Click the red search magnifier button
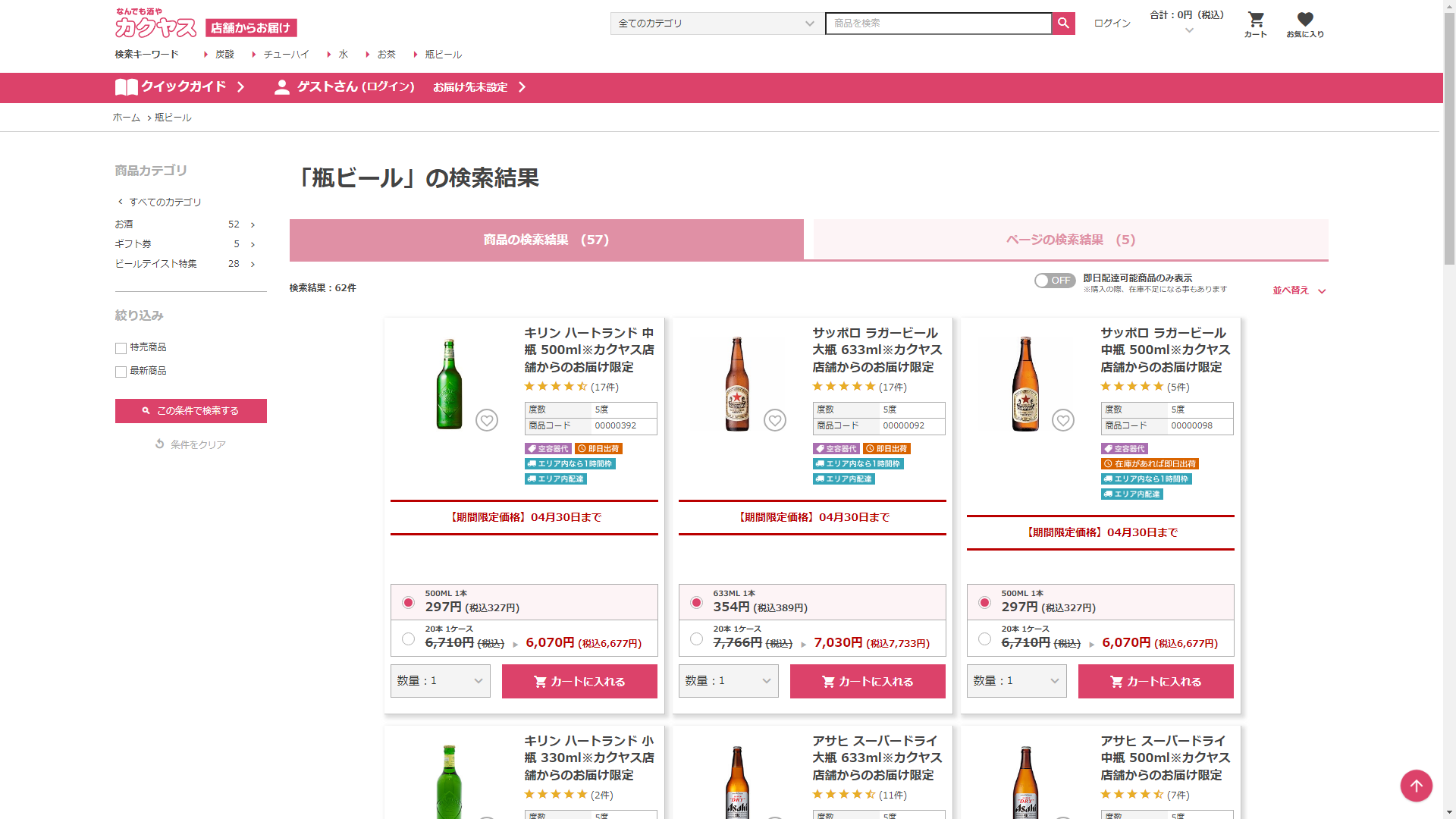 coord(1063,24)
